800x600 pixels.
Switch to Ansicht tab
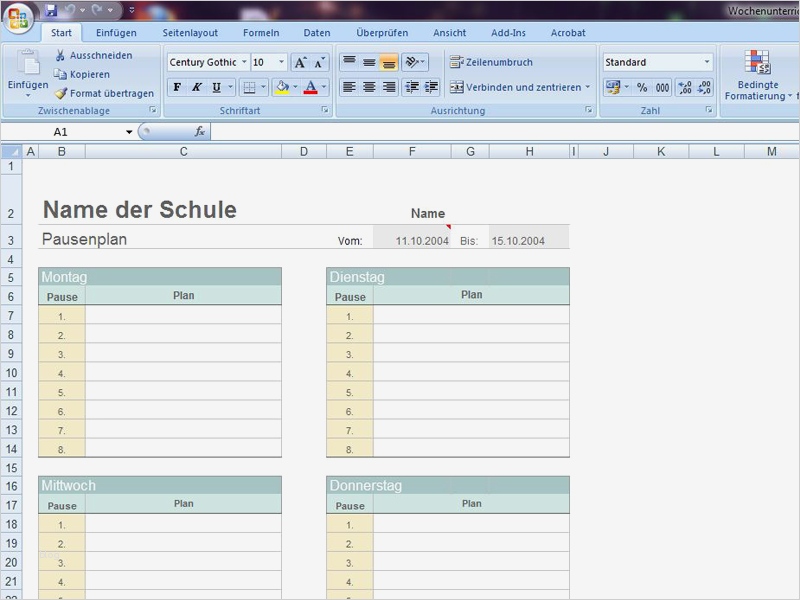pyautogui.click(x=449, y=33)
